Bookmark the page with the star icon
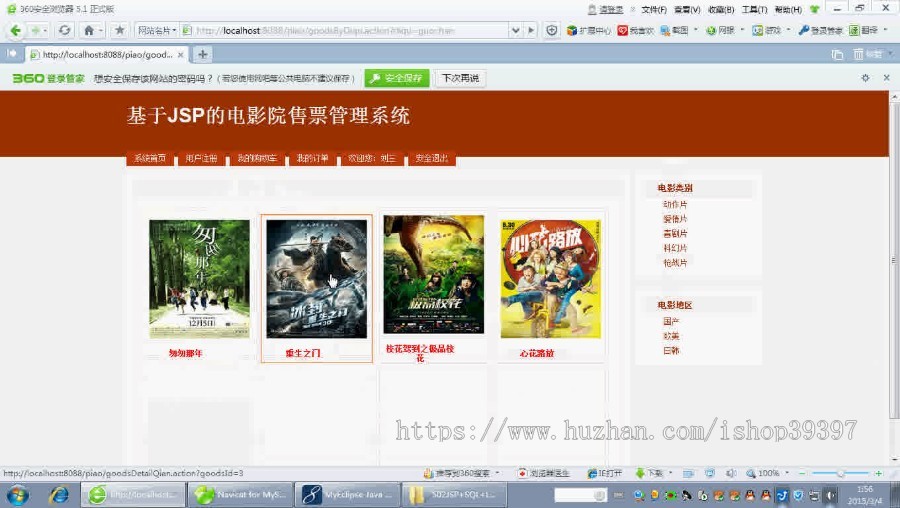Viewport: 900px width, 508px height. pos(119,30)
